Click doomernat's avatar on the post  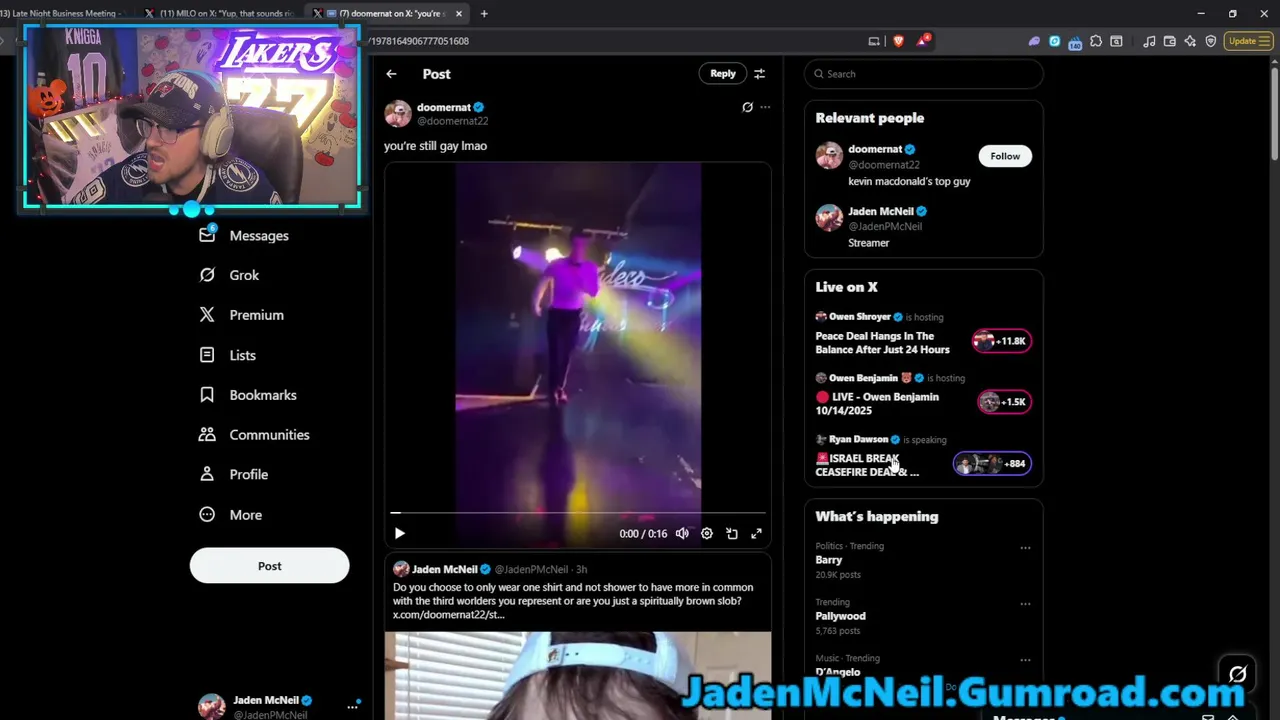pos(398,113)
